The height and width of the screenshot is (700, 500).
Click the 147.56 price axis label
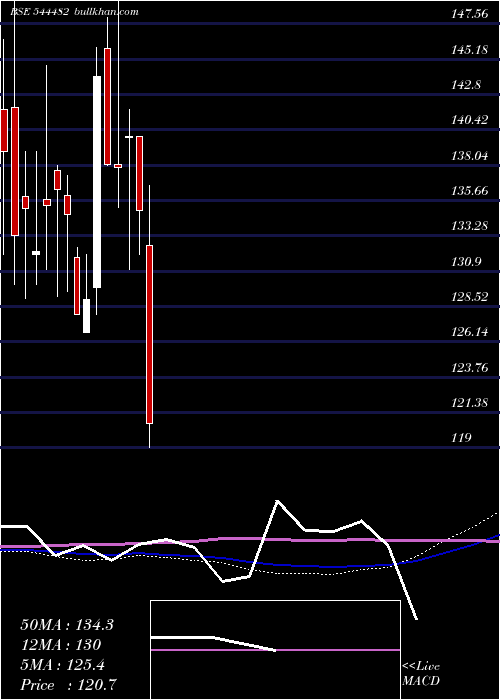tap(469, 14)
